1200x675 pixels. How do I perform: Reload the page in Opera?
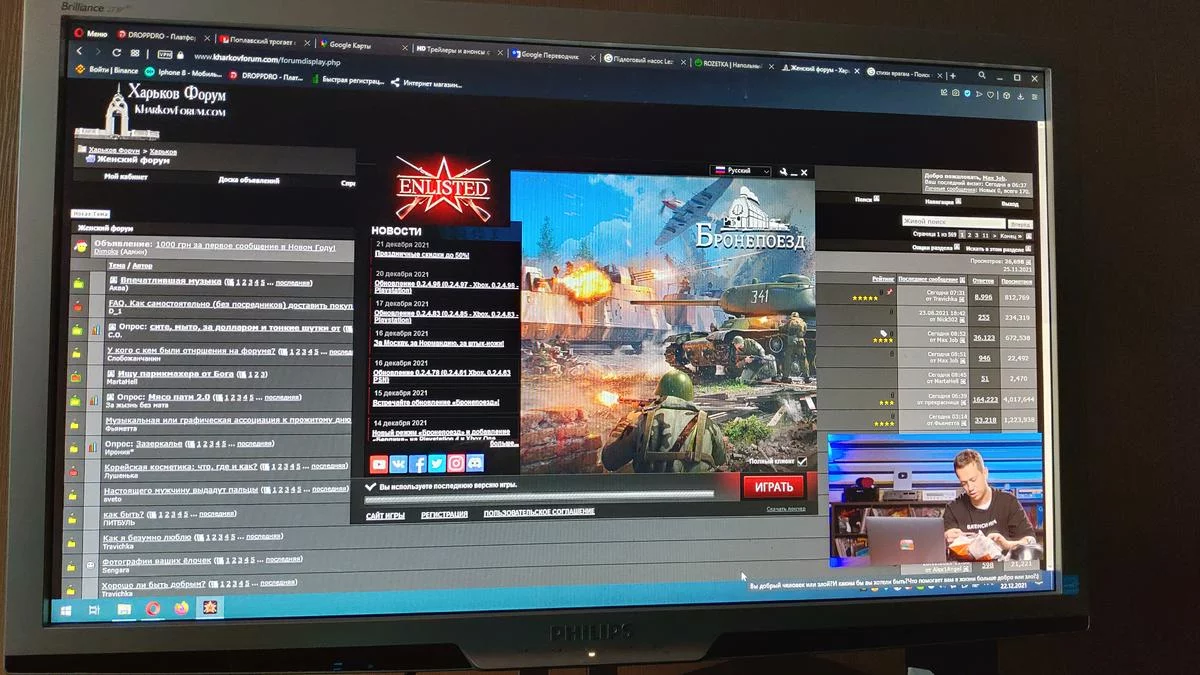(118, 52)
